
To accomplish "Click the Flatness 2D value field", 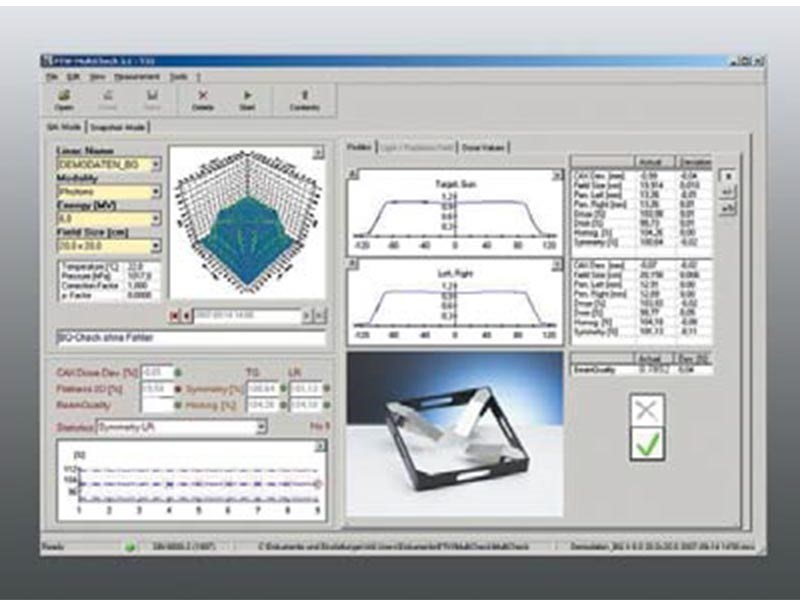I will [156, 389].
